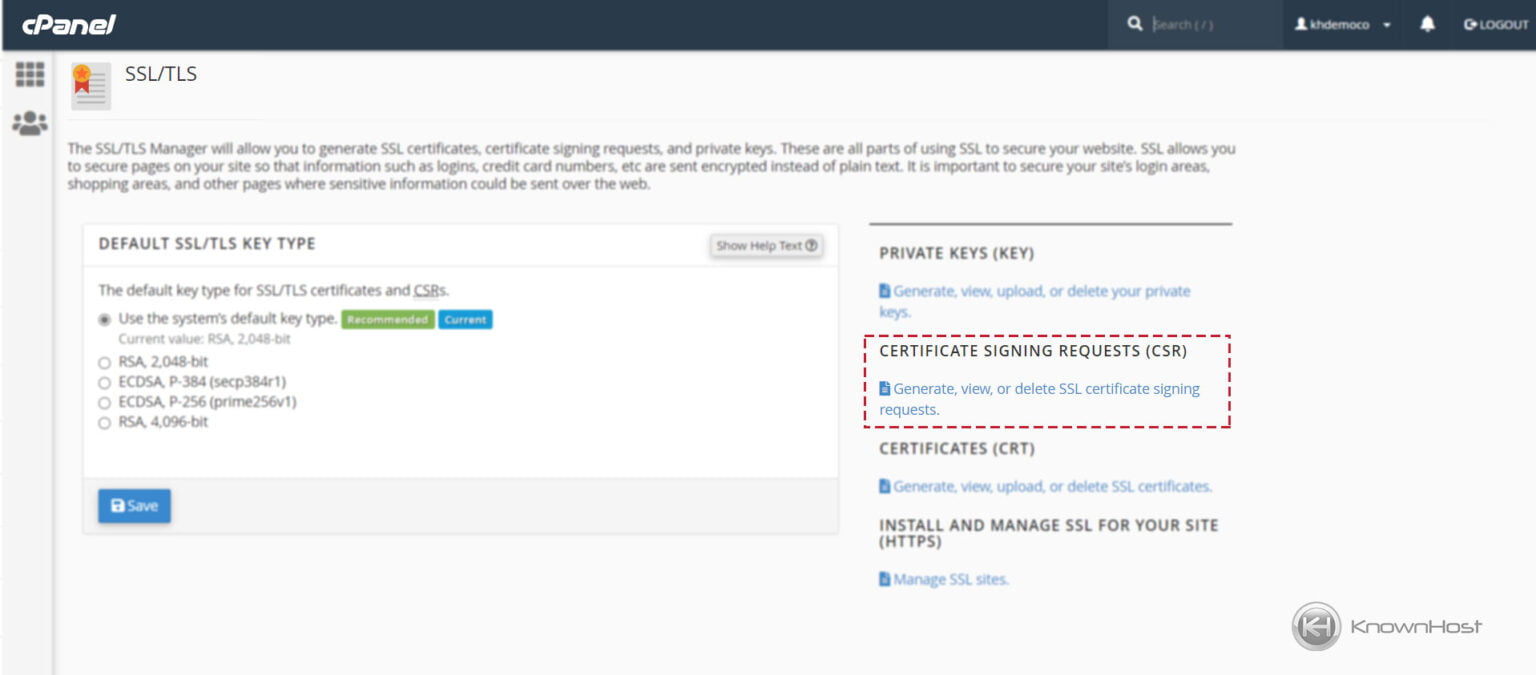Viewport: 1536px width, 675px height.
Task: Open the khdemoco account dropdown
Action: click(1341, 25)
